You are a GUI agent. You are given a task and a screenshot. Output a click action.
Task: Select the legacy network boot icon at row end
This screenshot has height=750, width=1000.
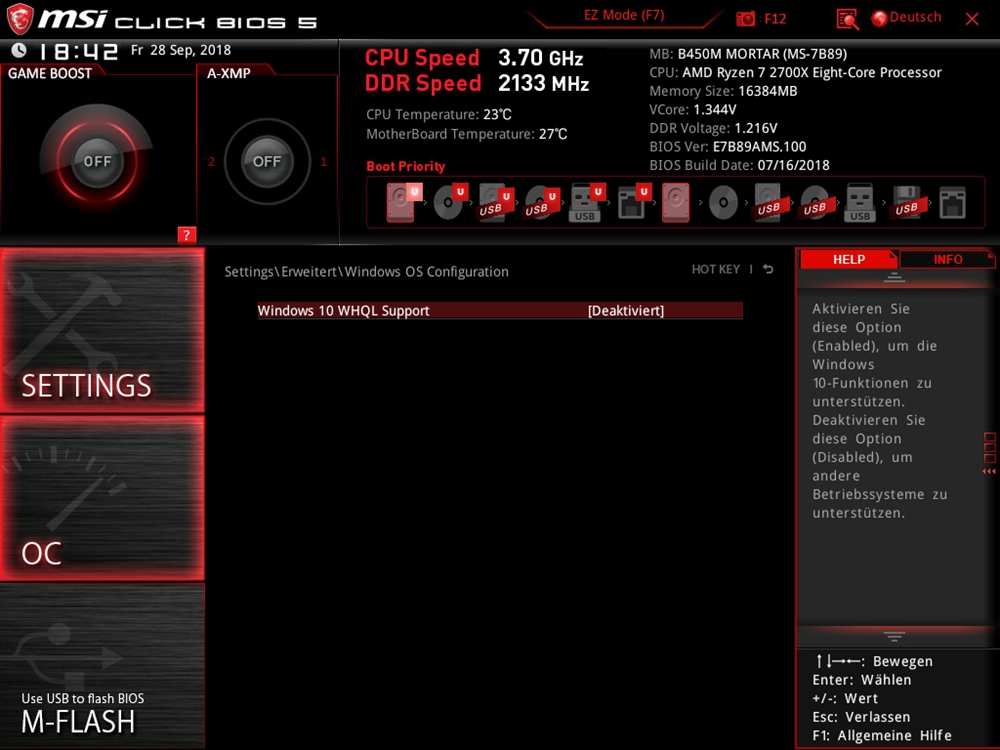click(x=952, y=203)
